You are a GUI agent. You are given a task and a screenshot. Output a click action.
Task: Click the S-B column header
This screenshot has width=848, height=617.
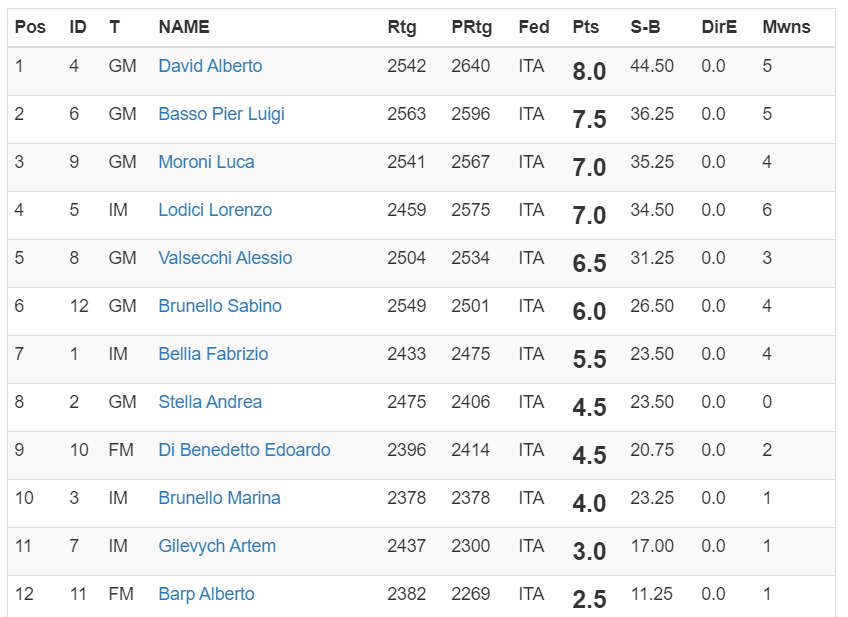click(645, 27)
